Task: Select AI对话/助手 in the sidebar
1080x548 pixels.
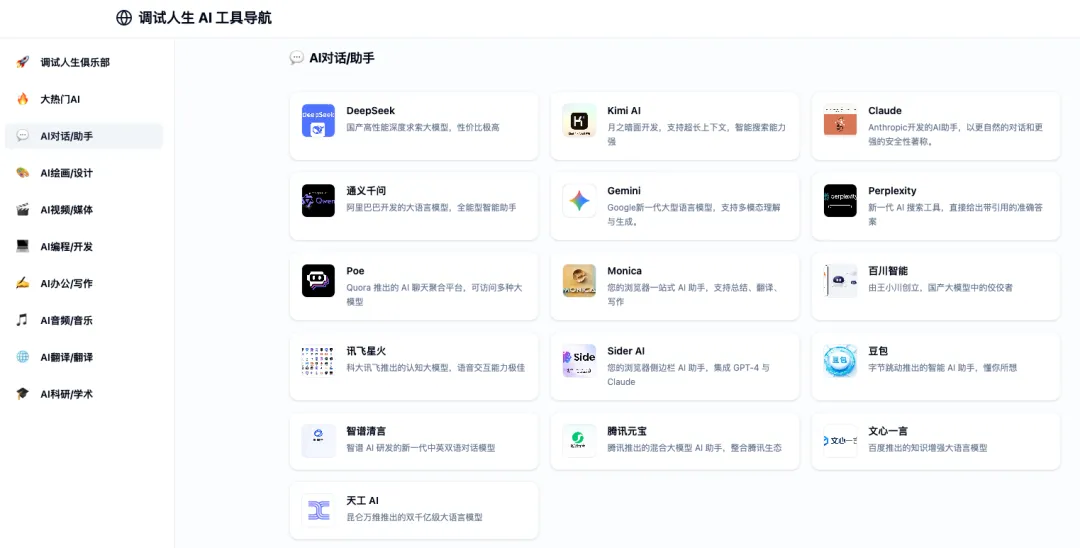Action: (84, 136)
